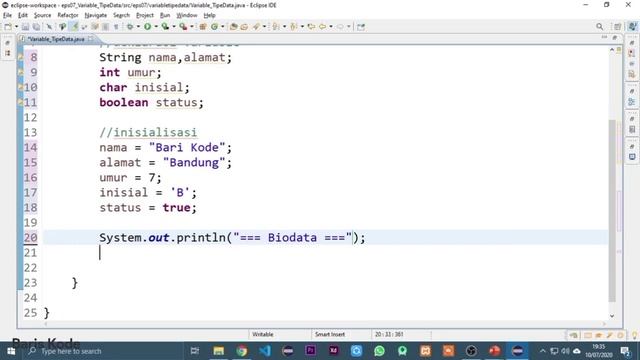Click the cursor position 20 : 33 : 361 status
Image resolution: width=640 pixels, height=360 pixels.
[x=389, y=334]
